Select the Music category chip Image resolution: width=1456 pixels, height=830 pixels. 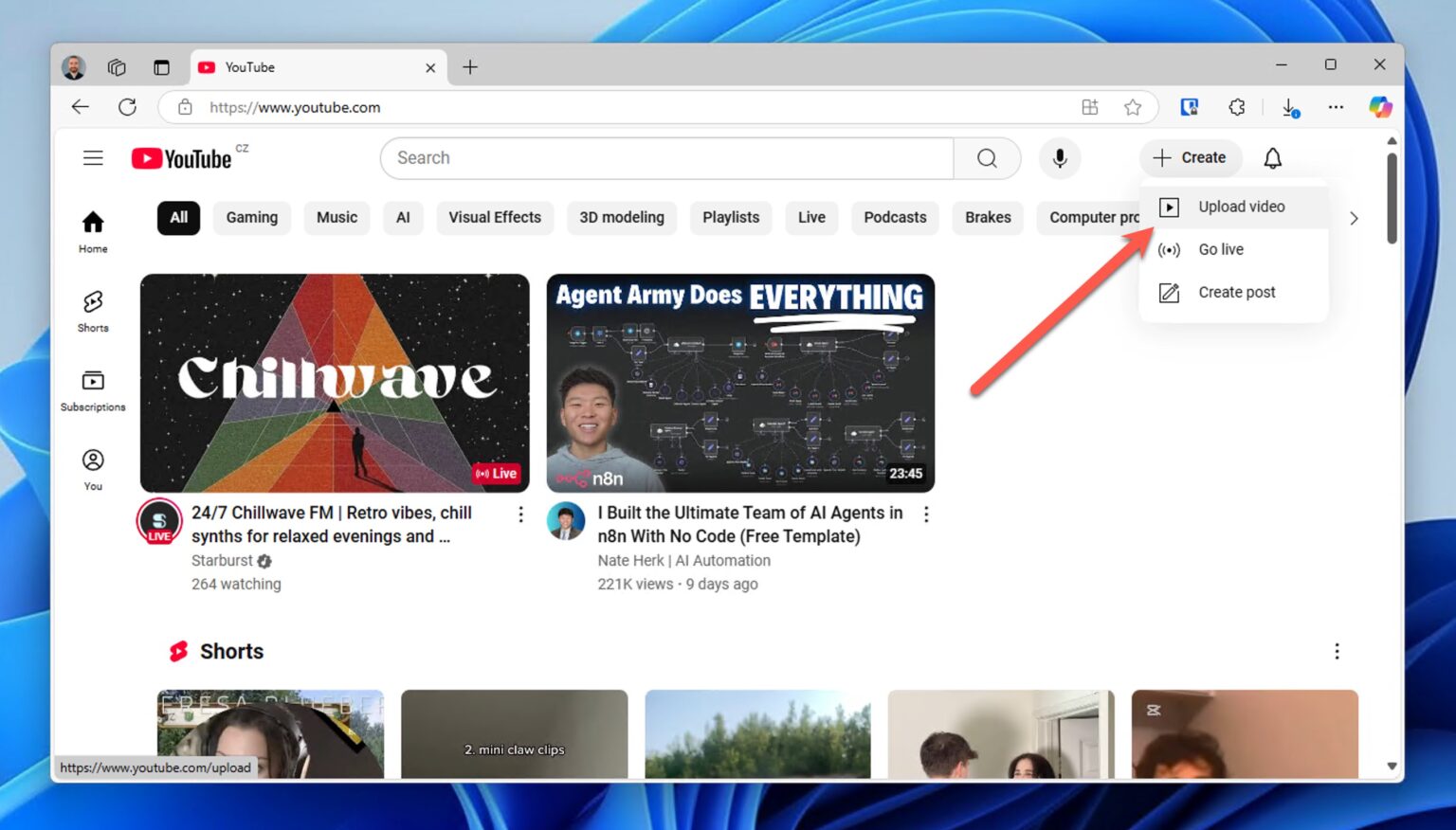[337, 217]
